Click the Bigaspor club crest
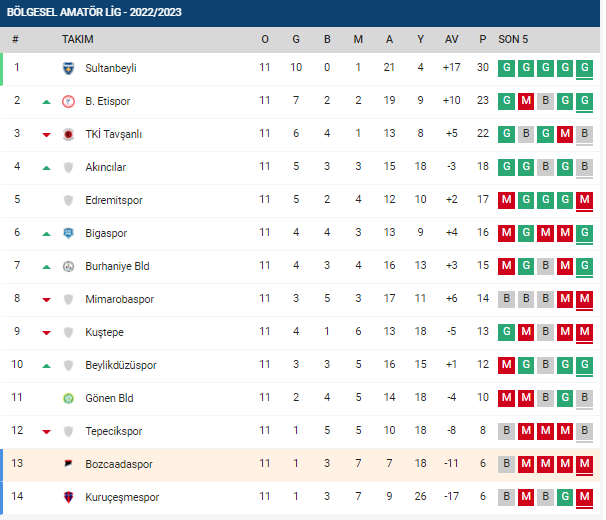Viewport: 606px width, 520px height. 68,233
